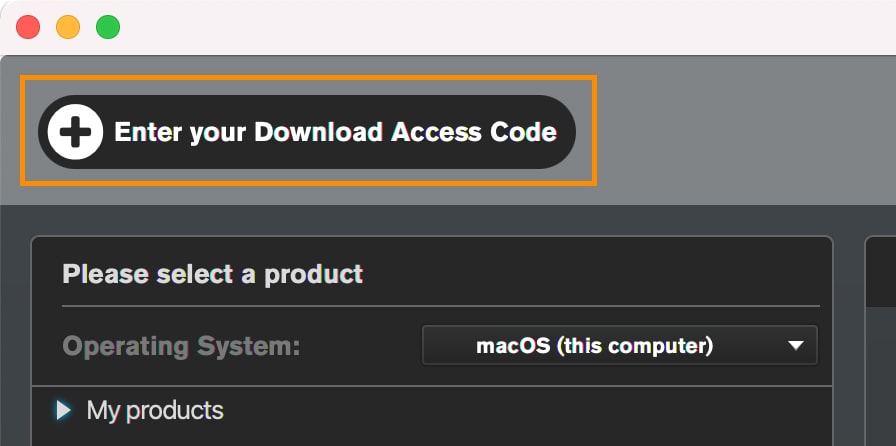Click the divider line under the product heading
This screenshot has width=896, height=446.
[x=440, y=305]
